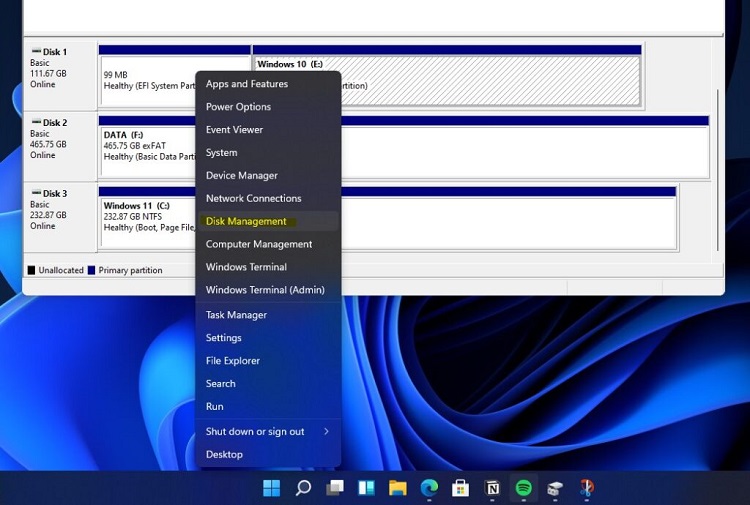Choose File Explorer in the menu
Screen dimensions: 750x505
(x=268, y=361)
